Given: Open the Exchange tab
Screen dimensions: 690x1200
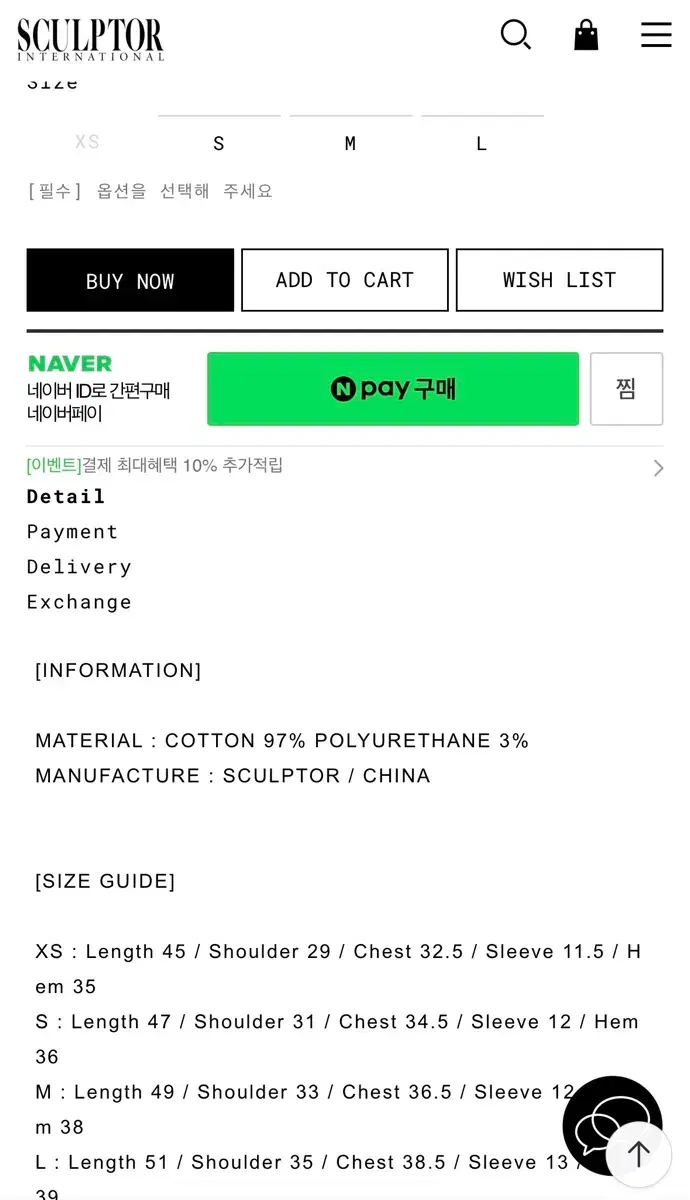Looking at the screenshot, I should point(79,602).
